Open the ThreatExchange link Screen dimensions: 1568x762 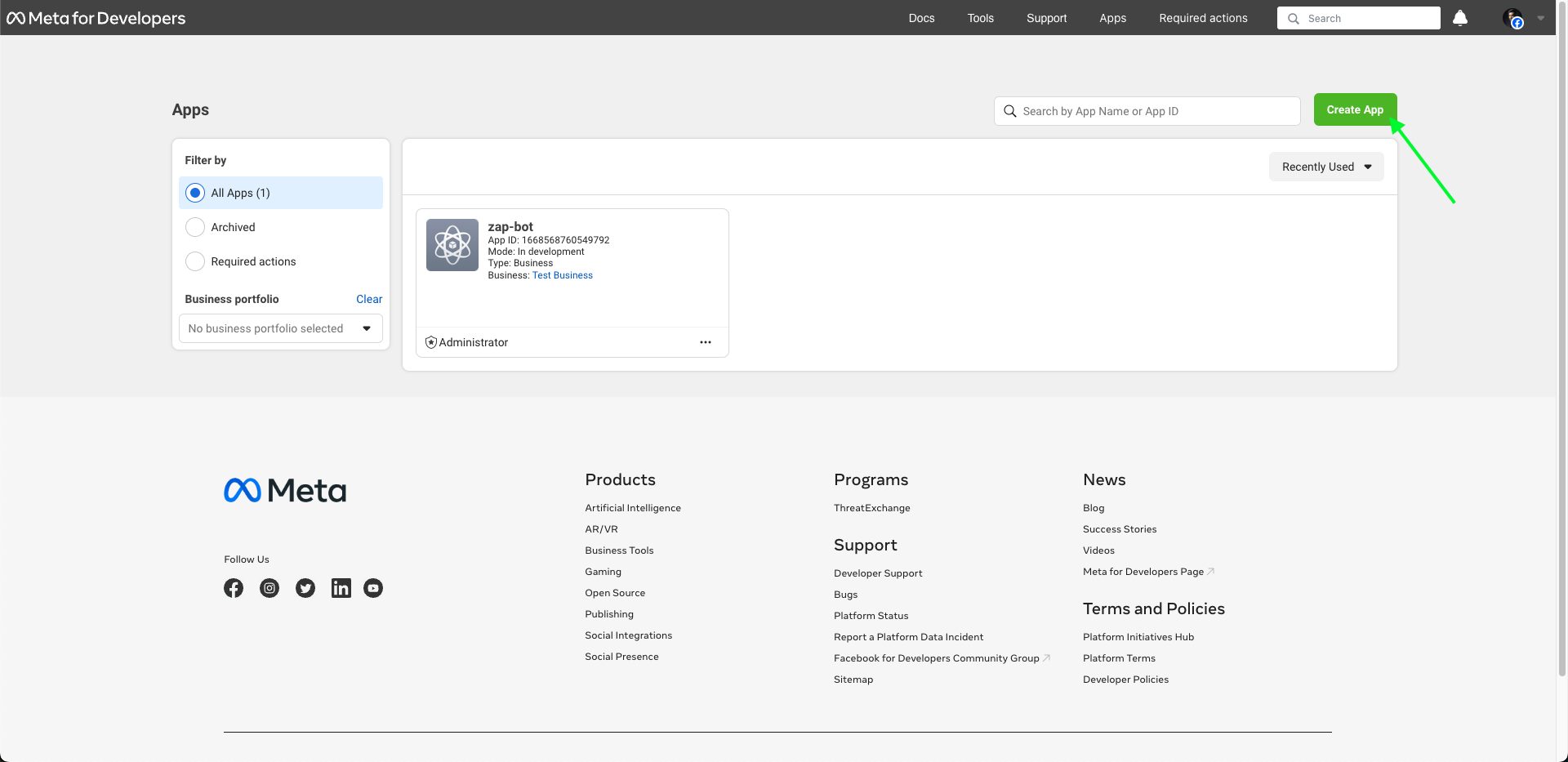(x=872, y=508)
